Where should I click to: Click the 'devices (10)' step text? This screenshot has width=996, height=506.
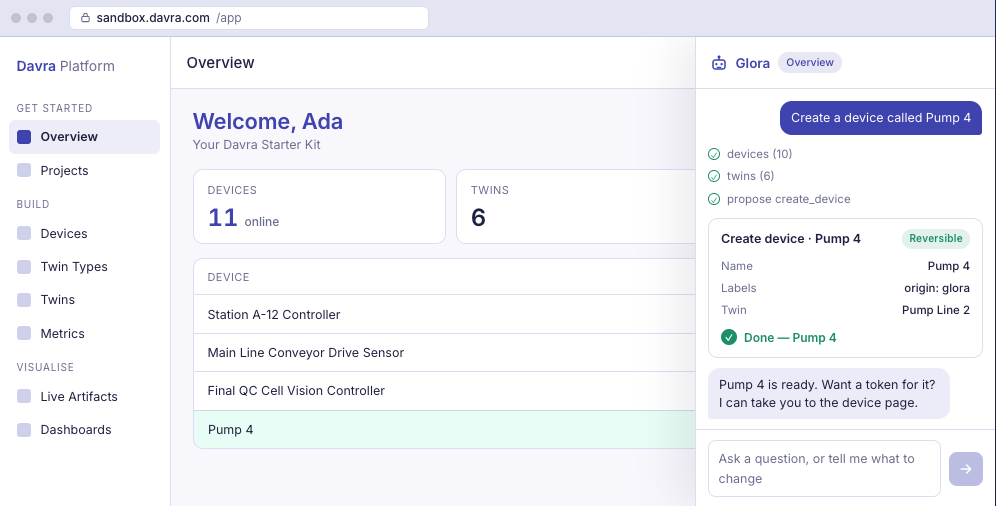tap(759, 154)
